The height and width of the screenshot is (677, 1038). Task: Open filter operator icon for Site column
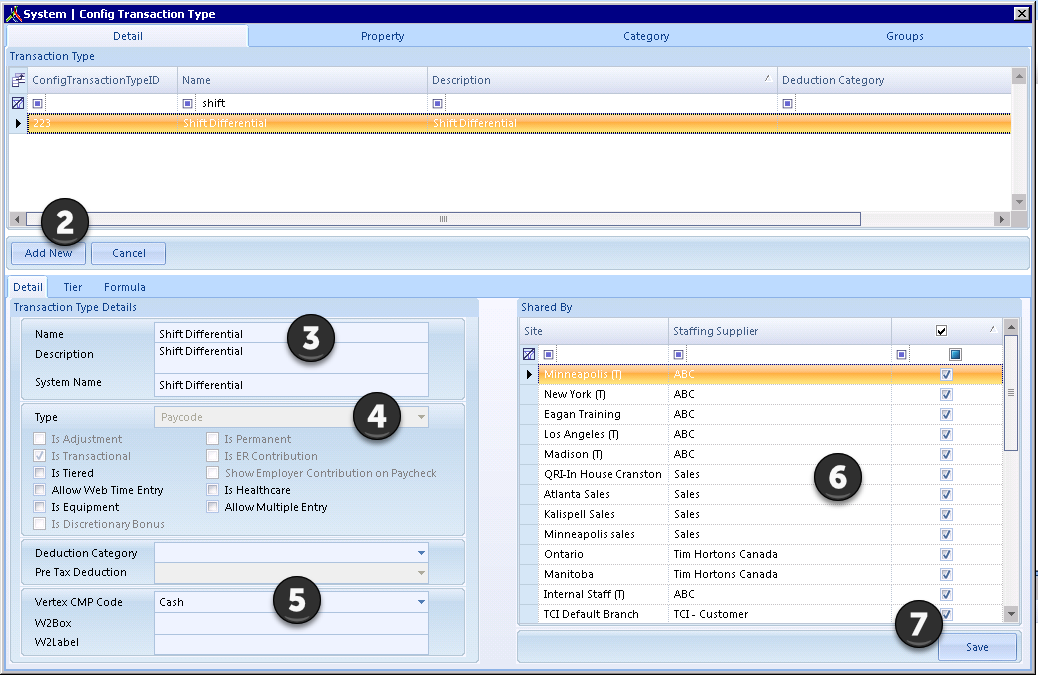(x=549, y=355)
